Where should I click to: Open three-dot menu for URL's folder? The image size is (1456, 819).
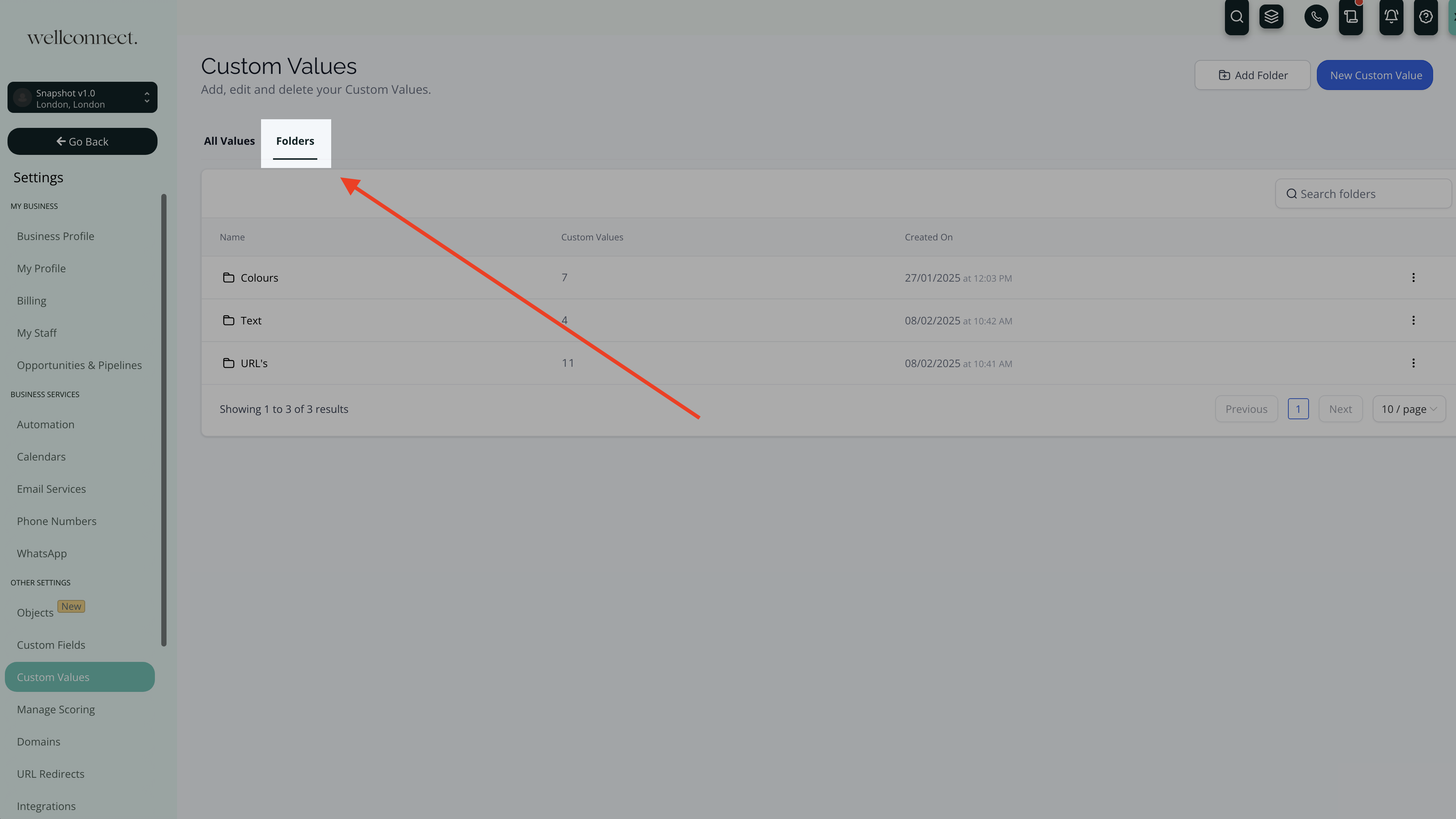tap(1413, 363)
